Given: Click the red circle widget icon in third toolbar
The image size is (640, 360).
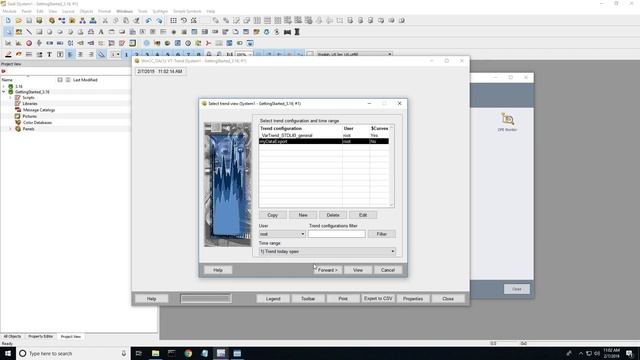Looking at the screenshot, I should (x=29, y=43).
